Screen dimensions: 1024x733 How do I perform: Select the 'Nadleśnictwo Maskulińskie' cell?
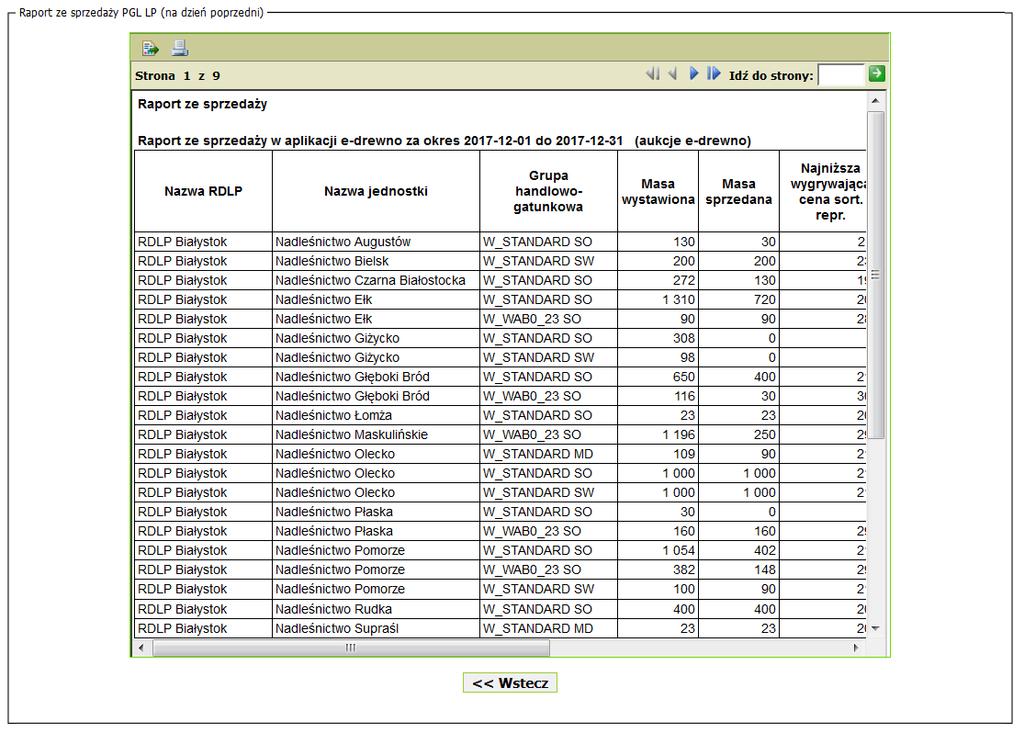tap(376, 435)
